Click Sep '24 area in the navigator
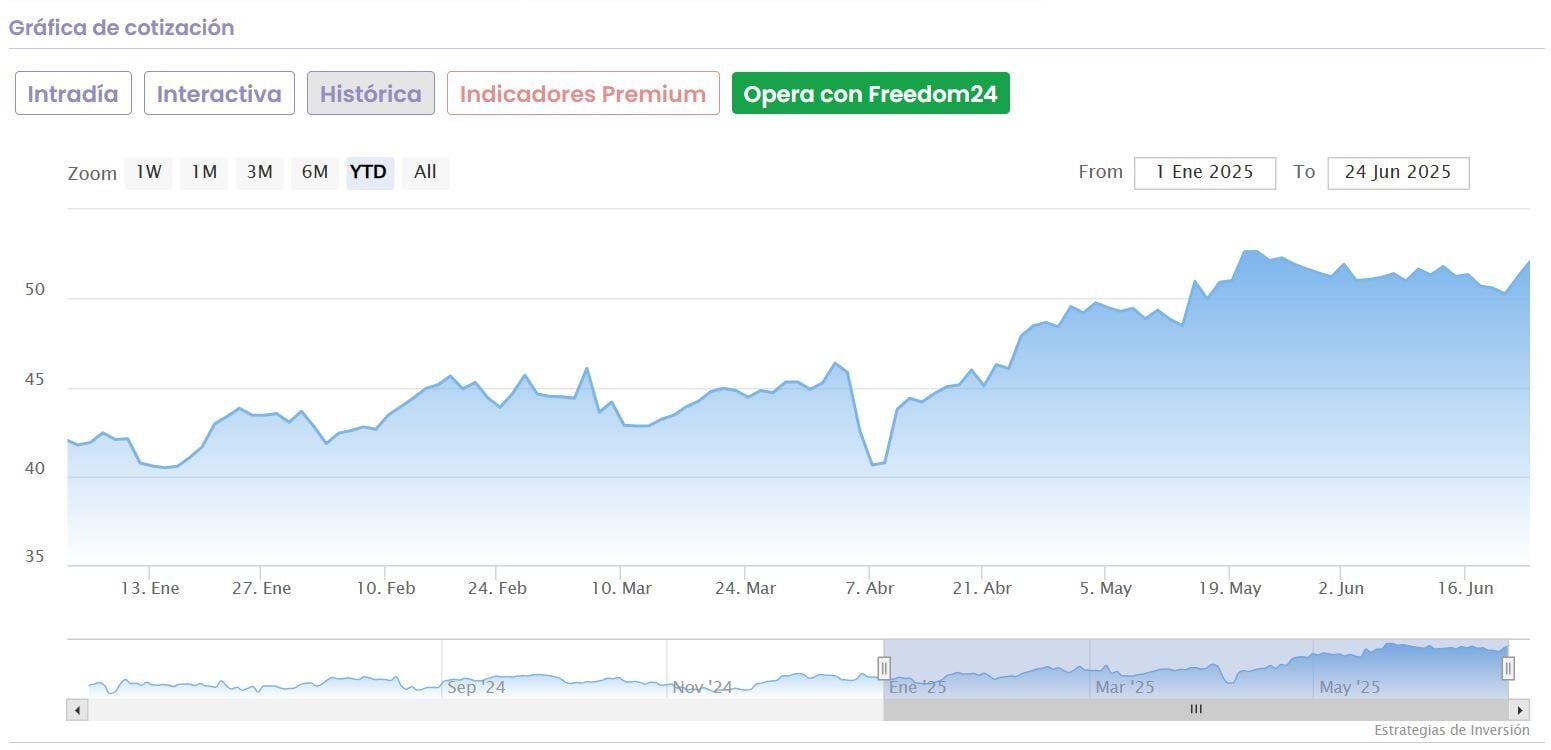The image size is (1551, 750). (476, 687)
